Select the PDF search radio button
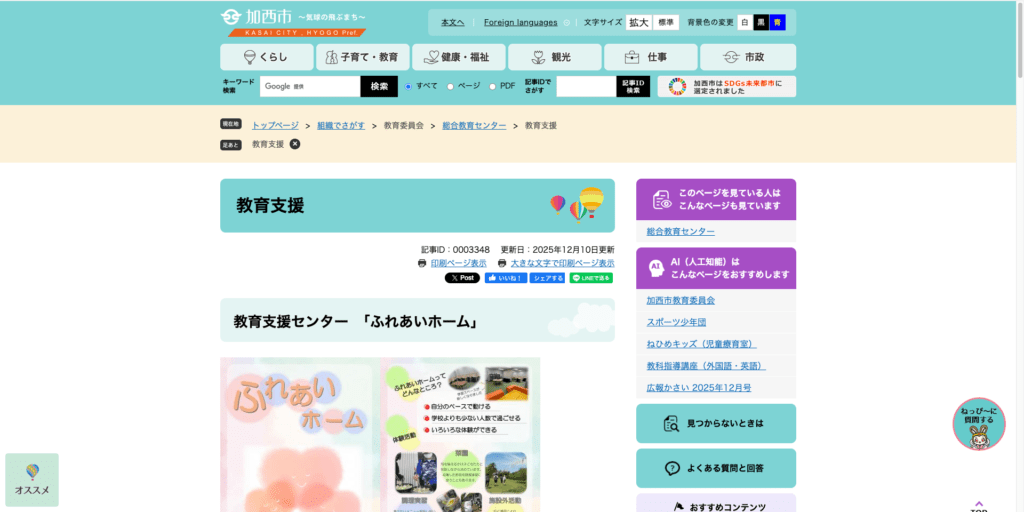 [493, 87]
